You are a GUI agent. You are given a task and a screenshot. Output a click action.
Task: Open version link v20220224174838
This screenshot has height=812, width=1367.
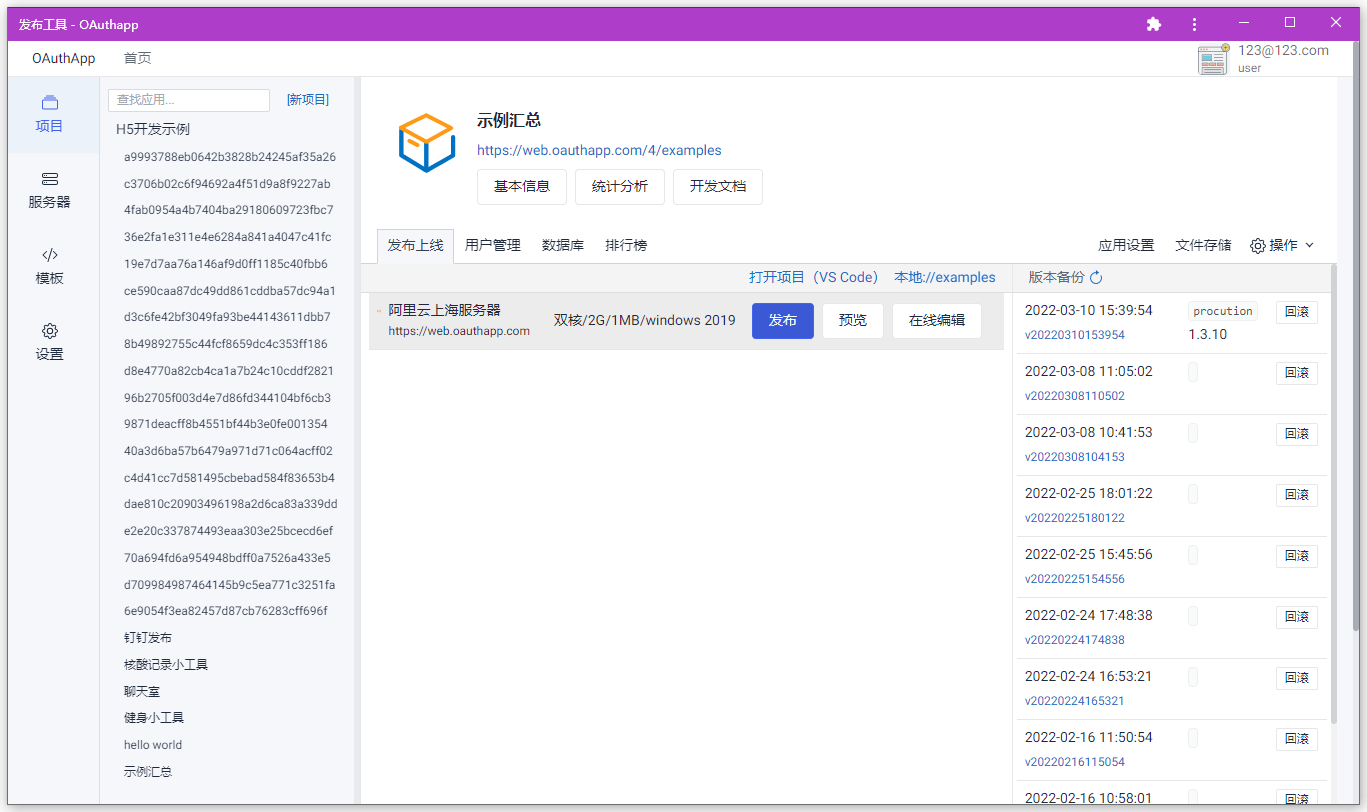pyautogui.click(x=1075, y=640)
